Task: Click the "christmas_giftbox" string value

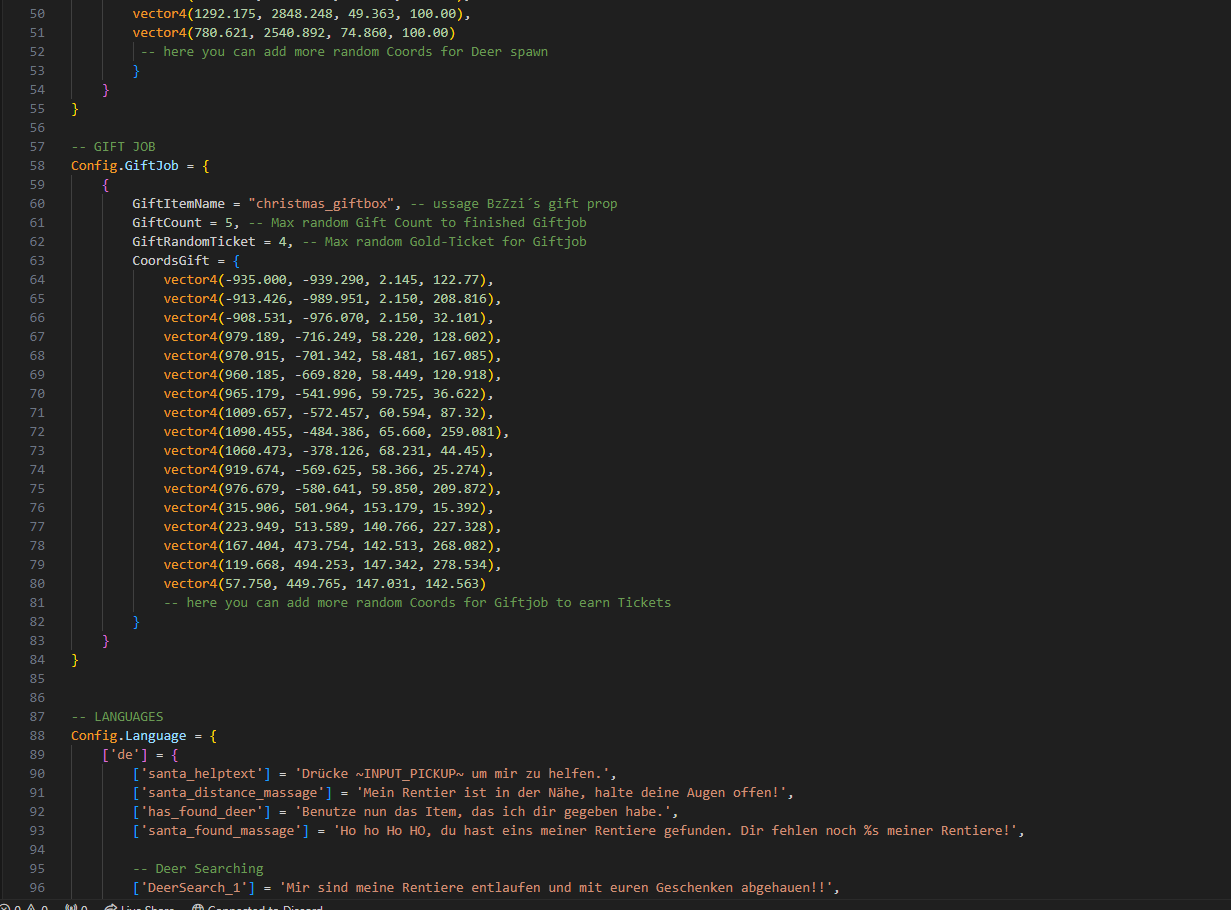Action: 324,204
